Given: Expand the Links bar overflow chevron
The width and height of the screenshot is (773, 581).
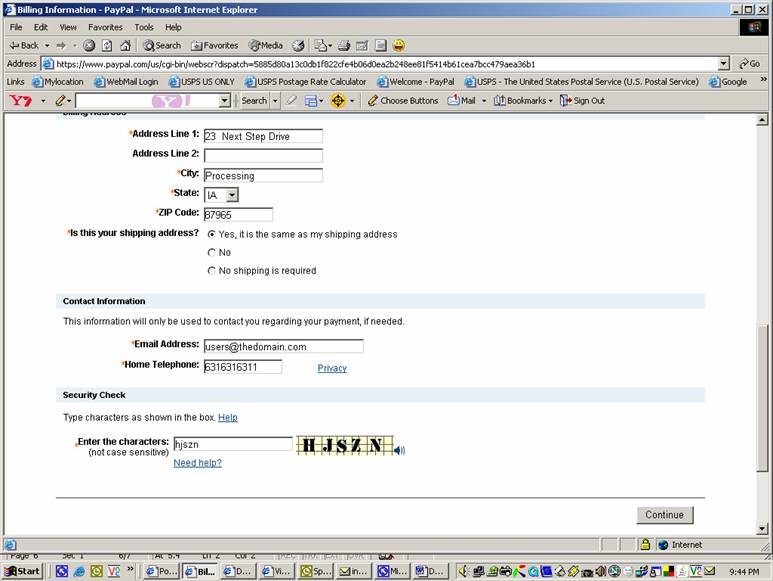Looking at the screenshot, I should [764, 80].
